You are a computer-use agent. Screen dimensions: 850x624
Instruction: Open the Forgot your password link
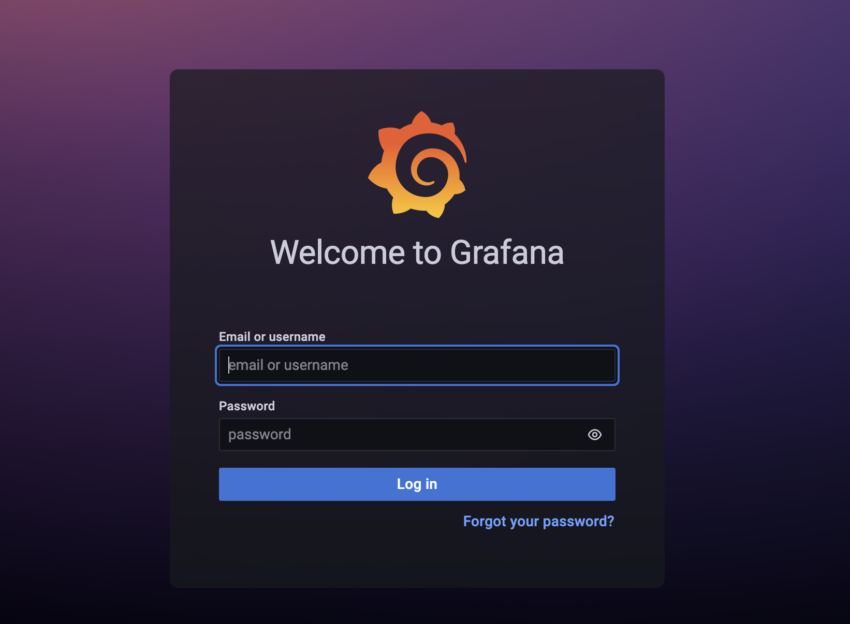pos(538,521)
